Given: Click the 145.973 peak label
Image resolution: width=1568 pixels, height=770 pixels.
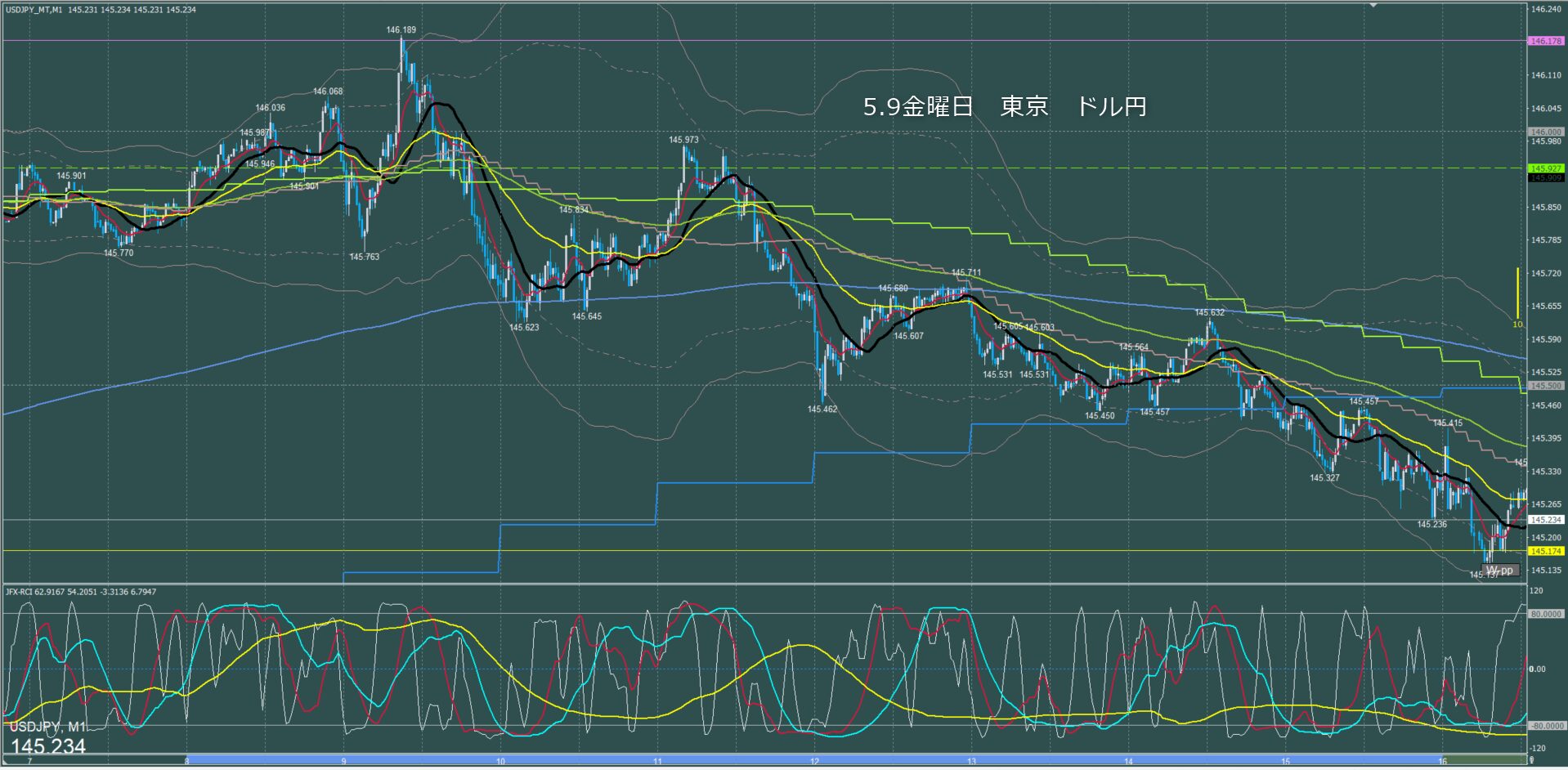Looking at the screenshot, I should pos(683,140).
